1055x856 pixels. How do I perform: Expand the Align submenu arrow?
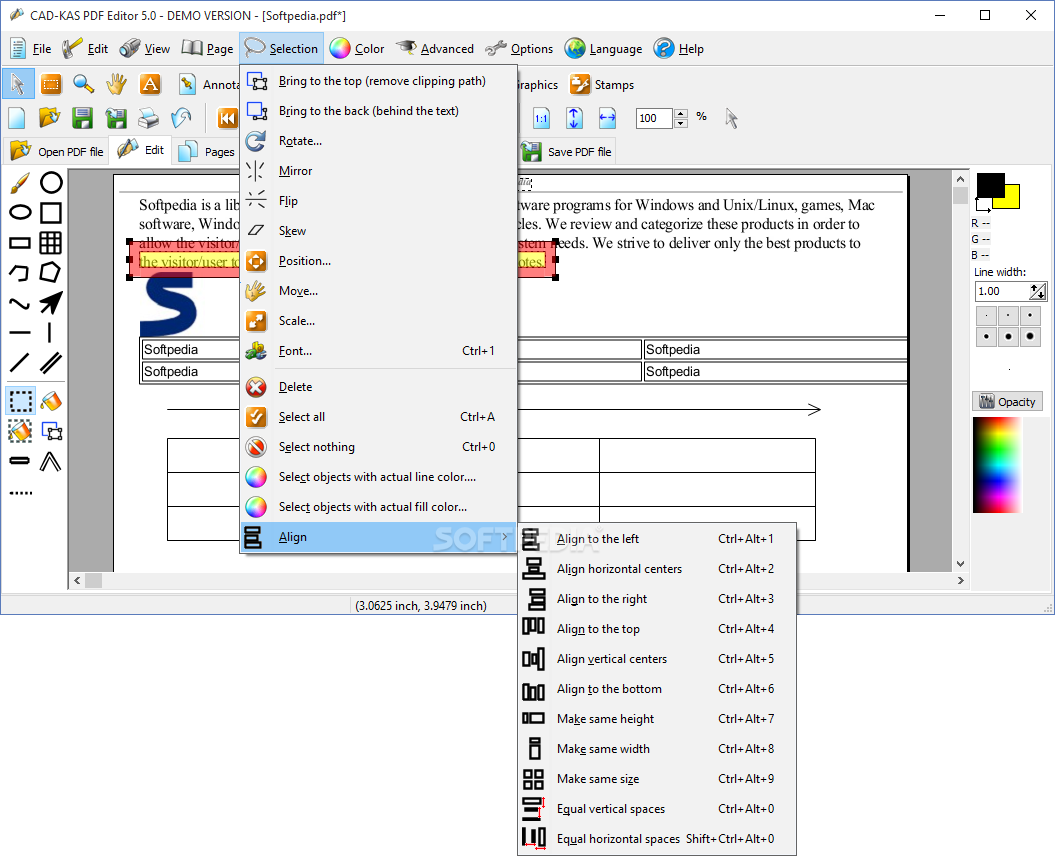tap(505, 536)
